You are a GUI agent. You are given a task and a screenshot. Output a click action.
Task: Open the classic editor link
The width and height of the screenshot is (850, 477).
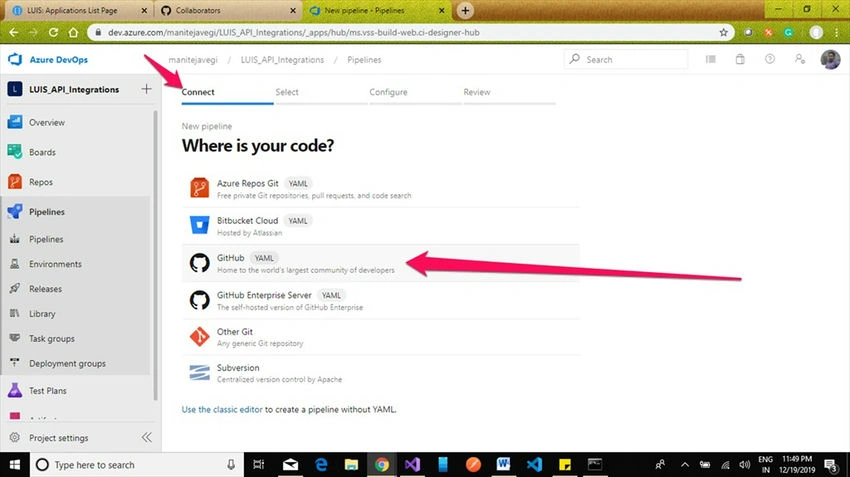click(x=222, y=410)
